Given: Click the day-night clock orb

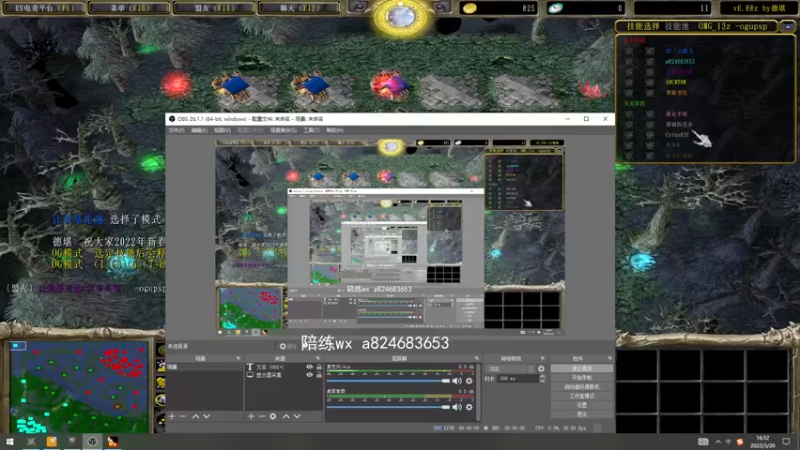Looking at the screenshot, I should click(x=401, y=17).
